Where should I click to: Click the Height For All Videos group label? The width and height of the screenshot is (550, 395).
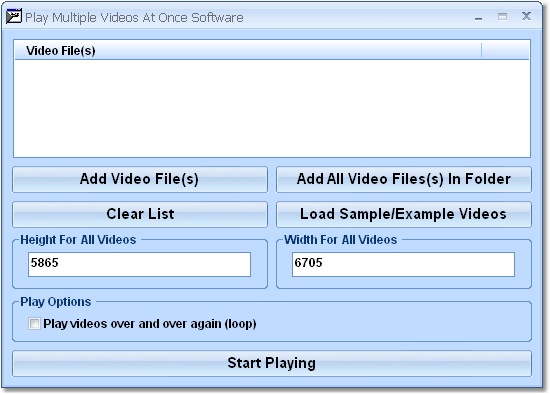78,240
